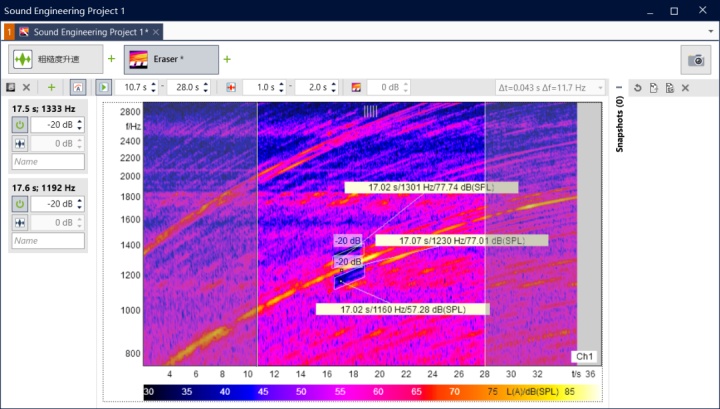This screenshot has width=720, height=409.
Task: Click the Name field of 1192 Hz region
Action: (48, 241)
